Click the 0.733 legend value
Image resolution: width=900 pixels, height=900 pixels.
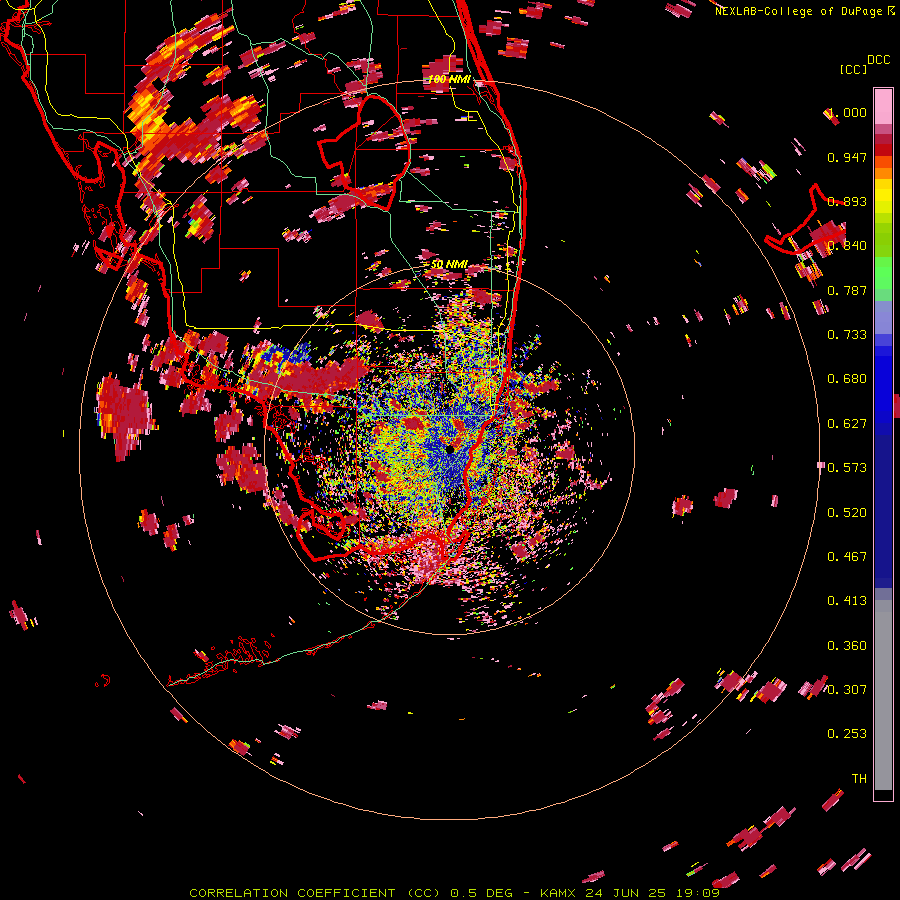(847, 335)
